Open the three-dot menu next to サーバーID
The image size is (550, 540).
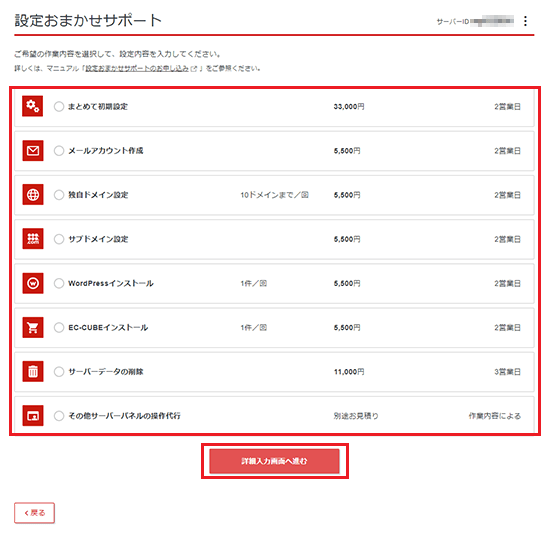pos(525,21)
